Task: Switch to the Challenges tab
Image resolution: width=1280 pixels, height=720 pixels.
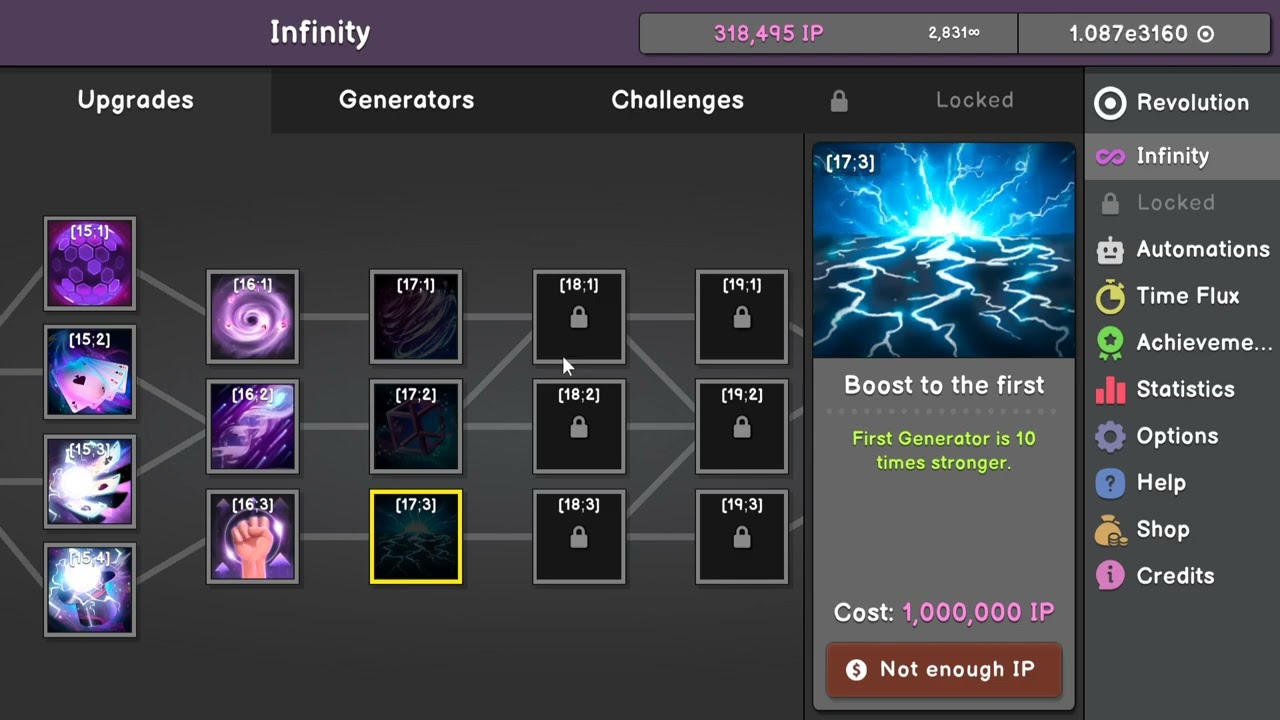Action: (677, 100)
